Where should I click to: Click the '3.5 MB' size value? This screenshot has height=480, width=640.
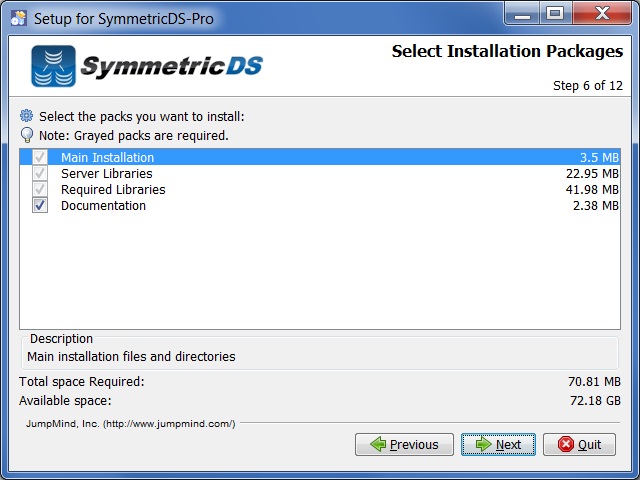point(599,158)
